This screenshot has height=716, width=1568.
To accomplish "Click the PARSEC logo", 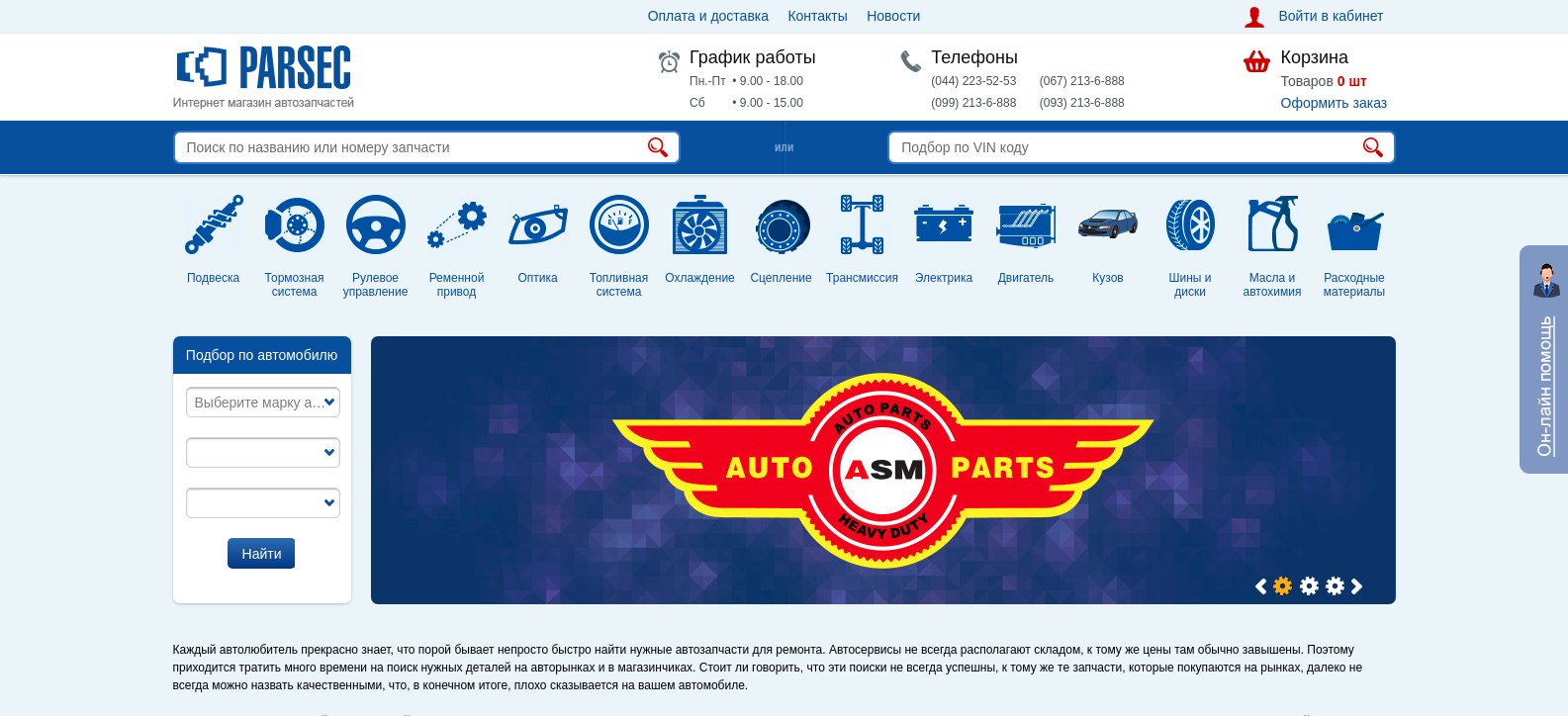I will (263, 67).
